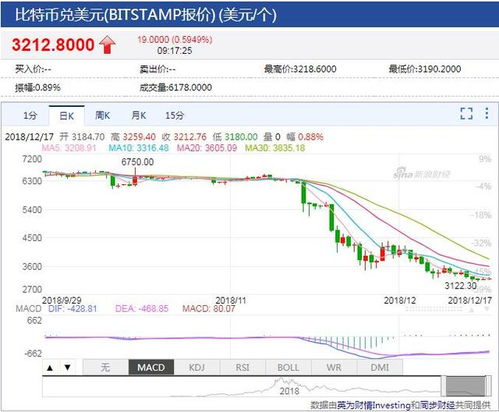Viewport: 499px width, 412px height.
Task: Show the DMI indicator
Action: click(x=380, y=367)
